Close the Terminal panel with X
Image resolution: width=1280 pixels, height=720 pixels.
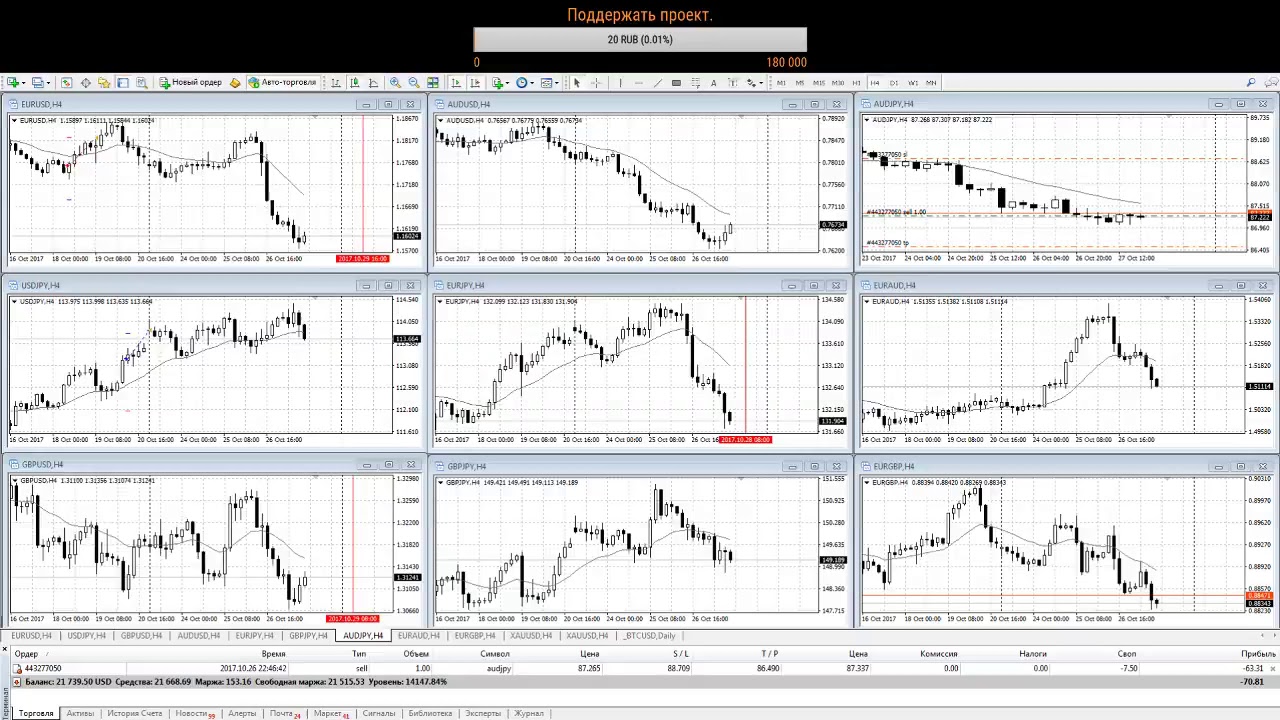(5, 648)
